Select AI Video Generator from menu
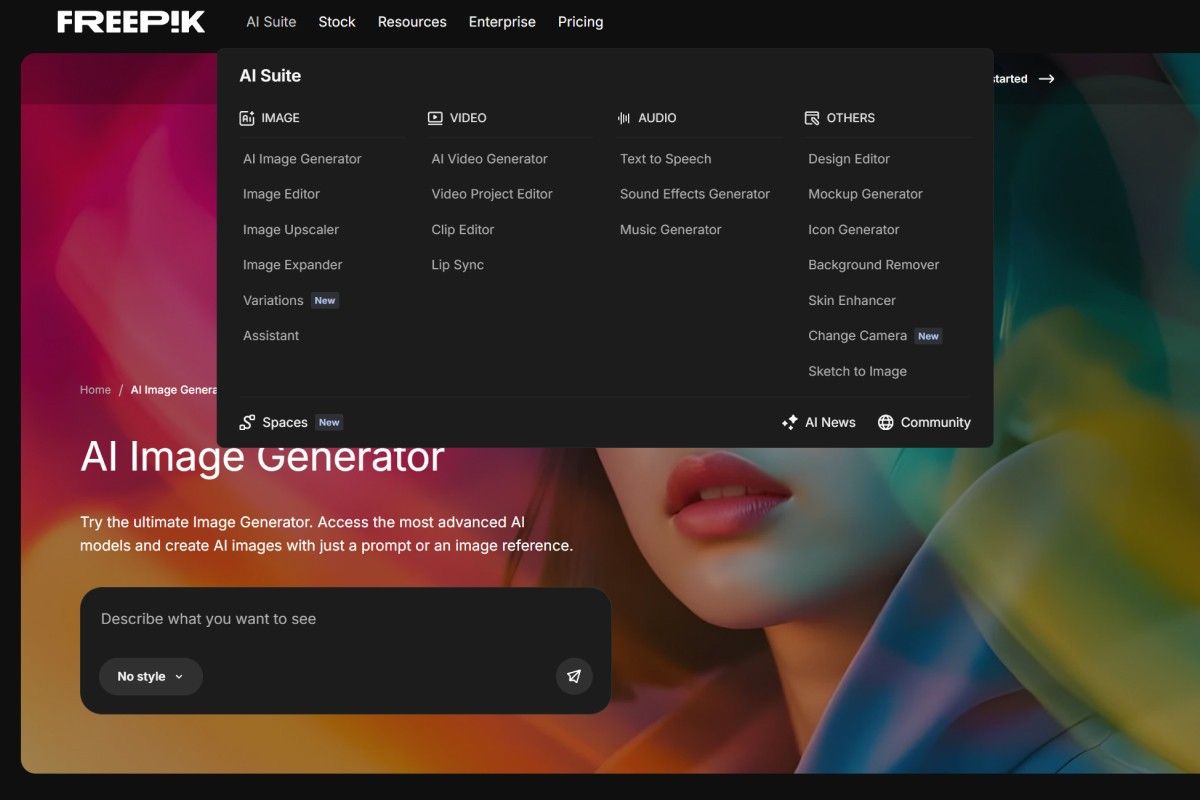 [489, 159]
